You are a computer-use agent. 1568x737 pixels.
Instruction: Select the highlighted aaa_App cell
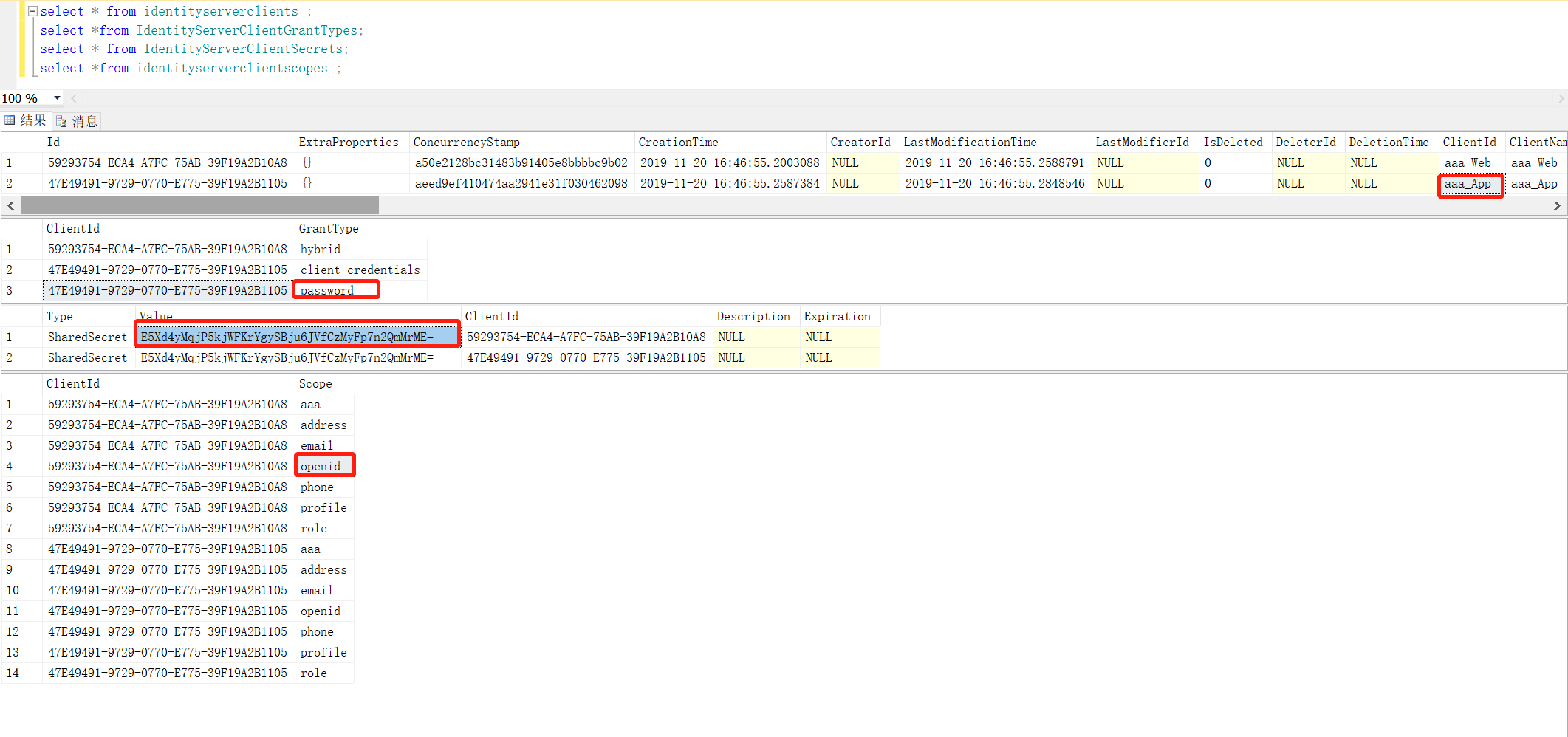coord(1471,185)
